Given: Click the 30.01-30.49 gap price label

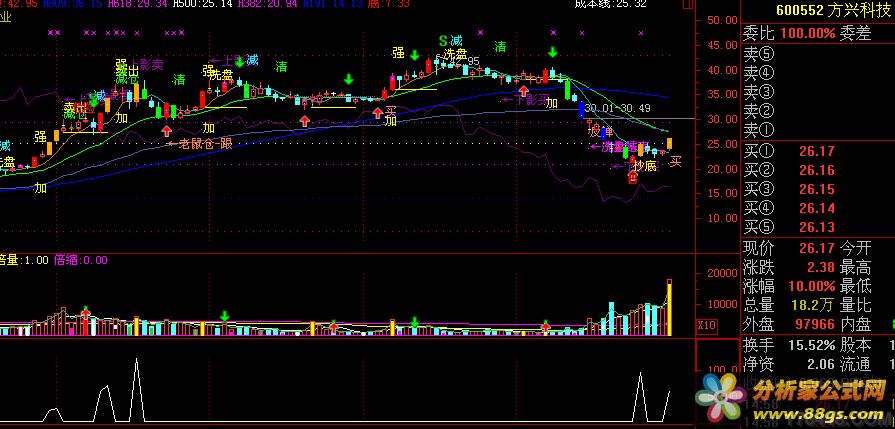Looking at the screenshot, I should tap(618, 108).
